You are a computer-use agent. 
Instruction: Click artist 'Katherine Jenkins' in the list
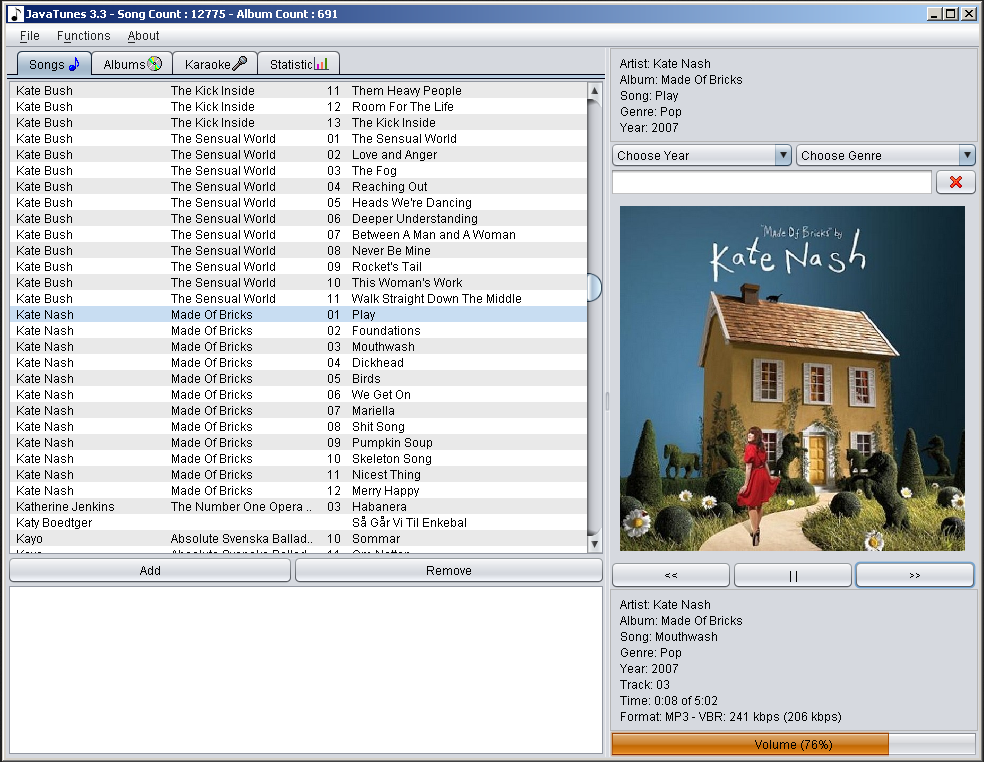65,507
